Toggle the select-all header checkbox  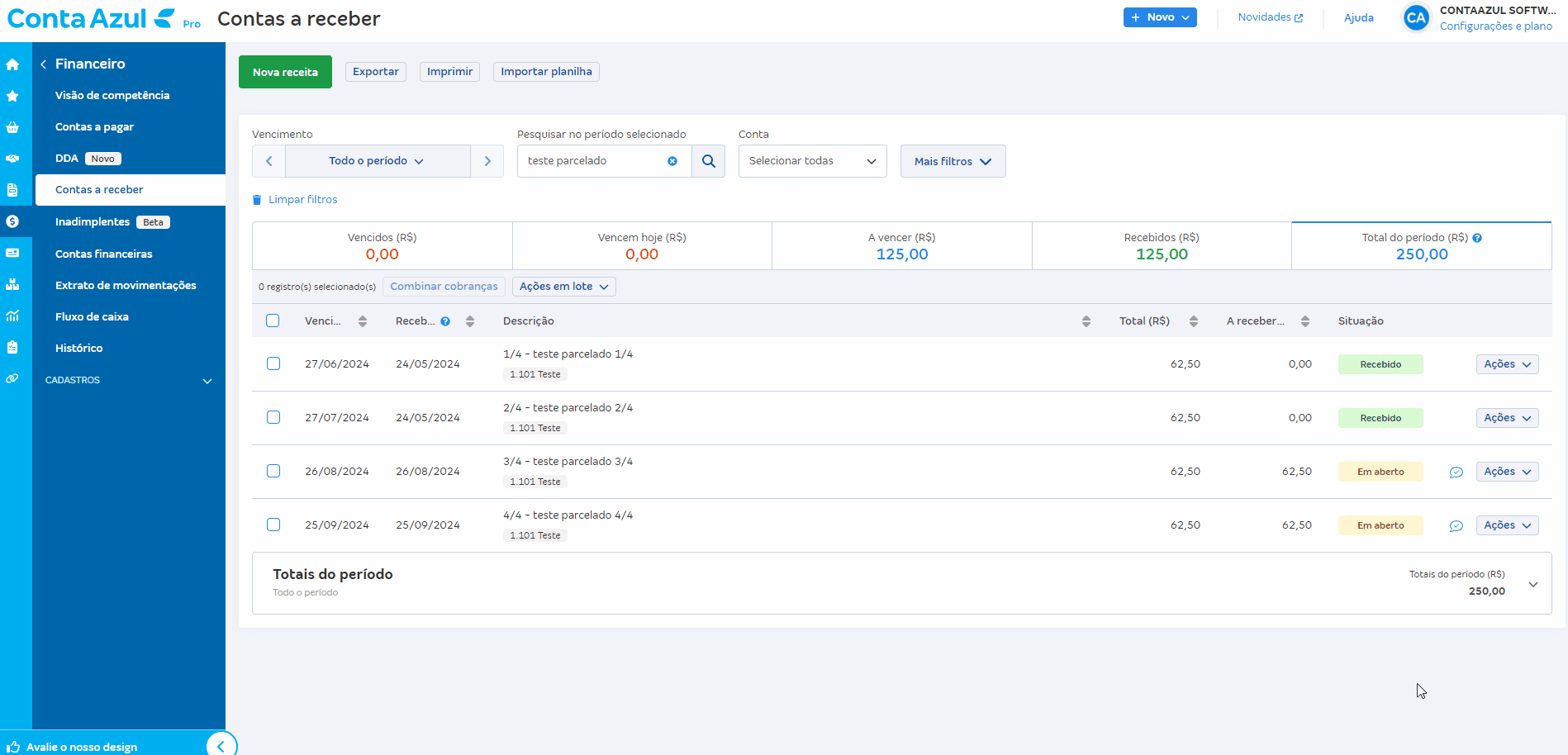(x=273, y=321)
